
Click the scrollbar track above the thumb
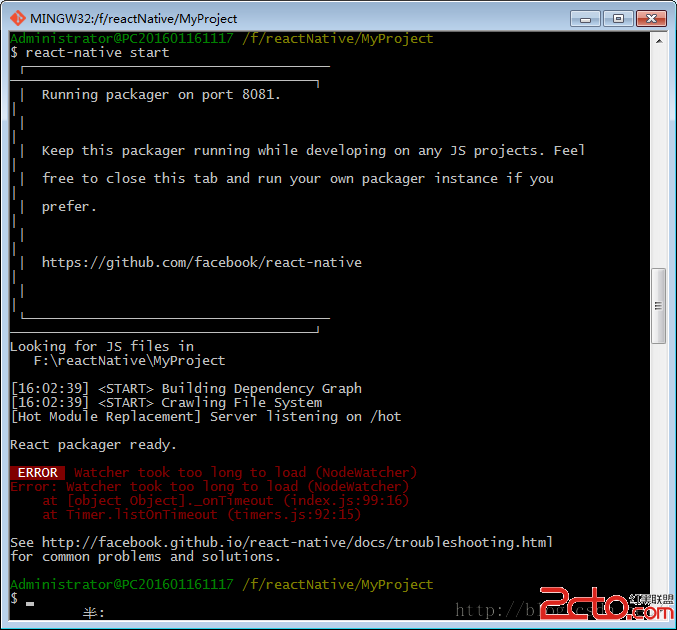coord(659,158)
